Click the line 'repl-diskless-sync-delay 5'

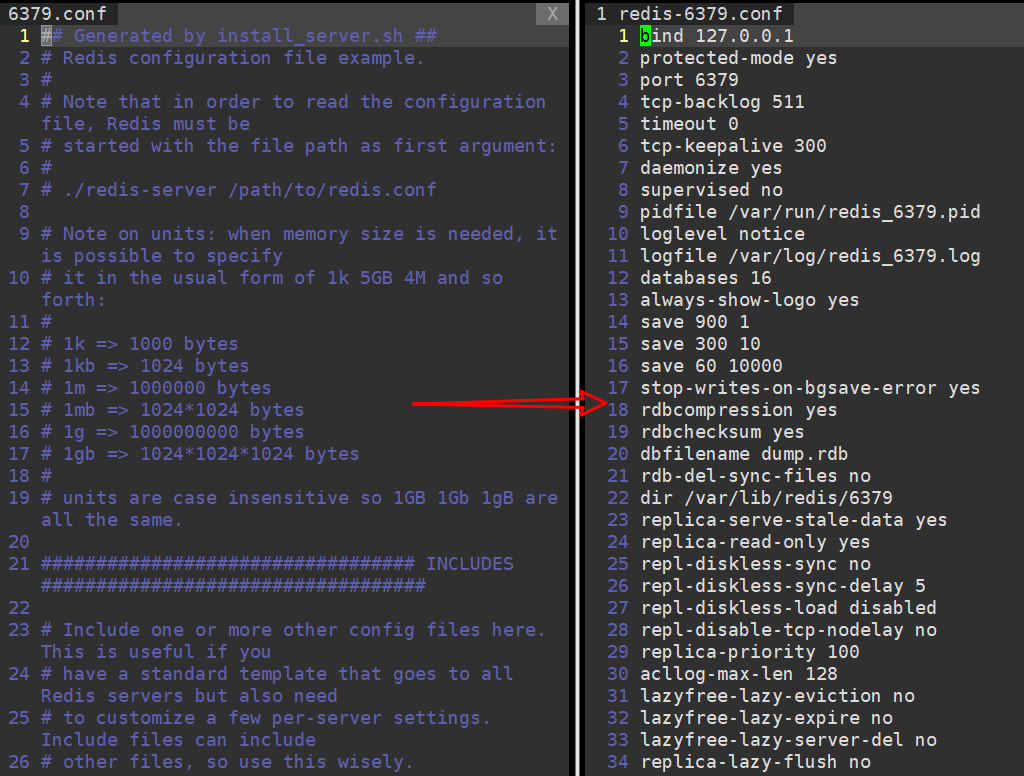click(x=782, y=586)
